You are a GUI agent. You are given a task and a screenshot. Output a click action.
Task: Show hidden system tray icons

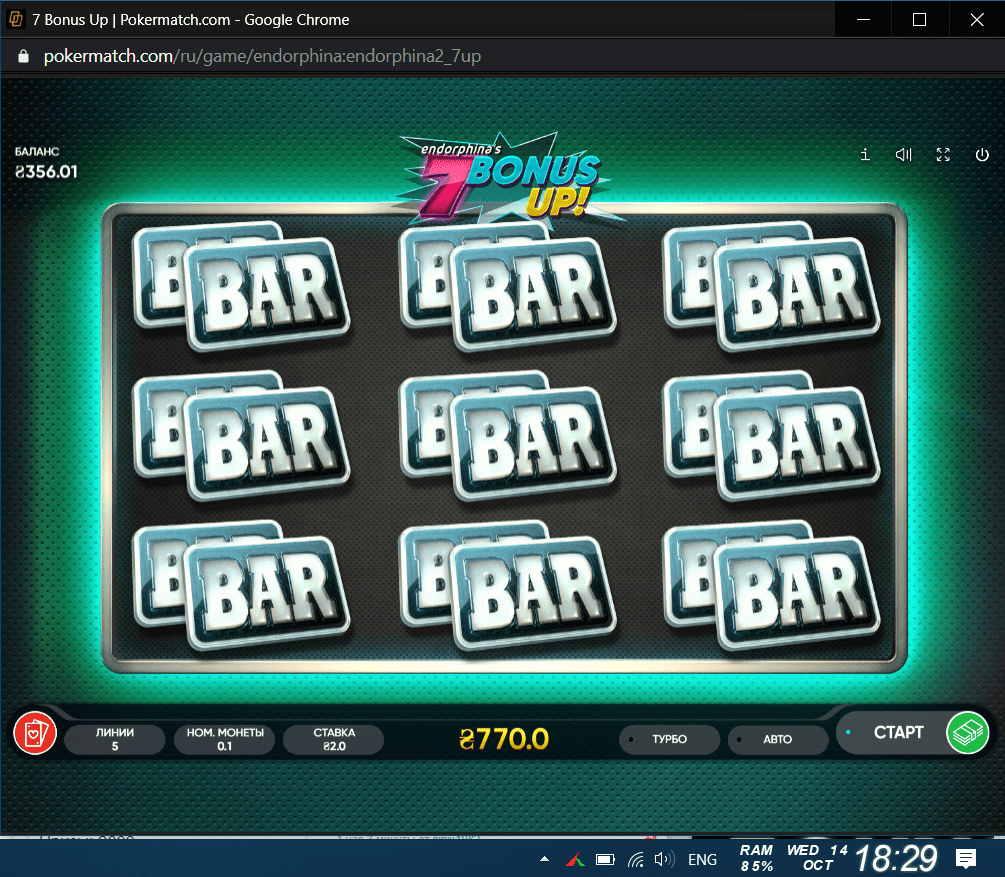544,859
